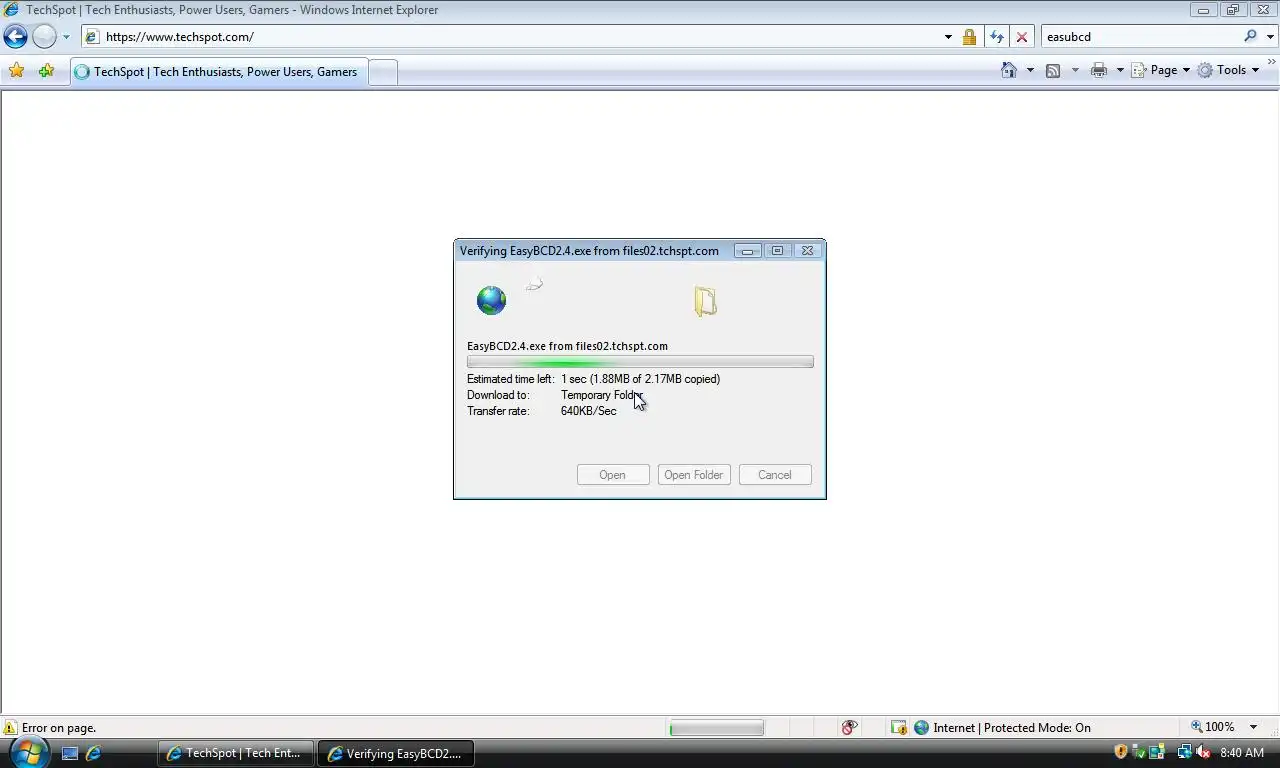Viewport: 1280px width, 768px height.
Task: Launch Internet Explorer from quick launch
Action: pyautogui.click(x=93, y=754)
